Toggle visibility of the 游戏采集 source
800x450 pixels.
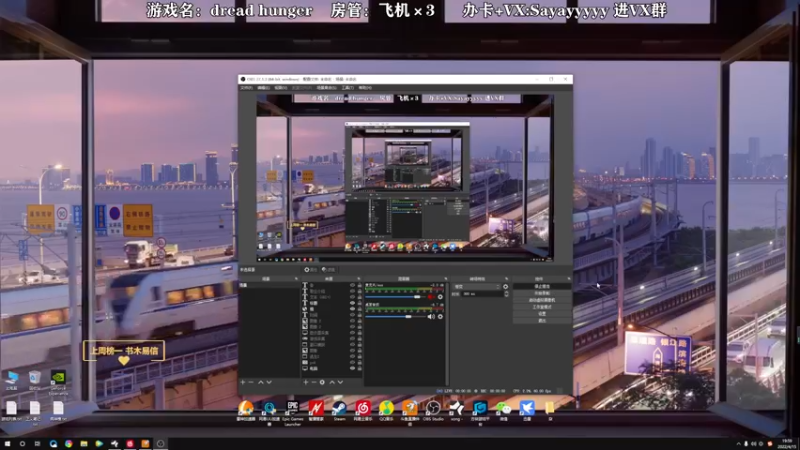tap(352, 339)
